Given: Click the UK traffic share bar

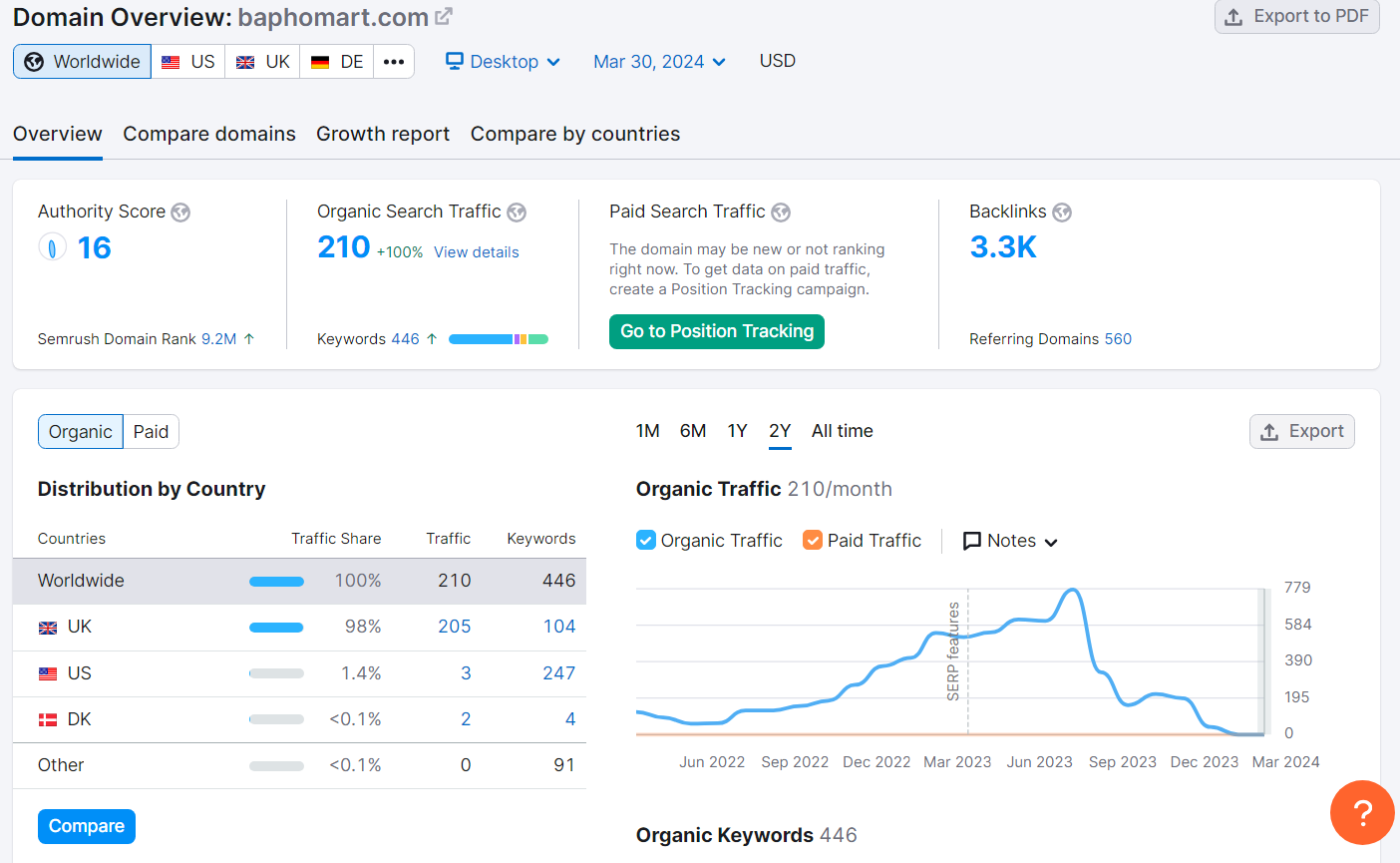Looking at the screenshot, I should click(x=276, y=627).
